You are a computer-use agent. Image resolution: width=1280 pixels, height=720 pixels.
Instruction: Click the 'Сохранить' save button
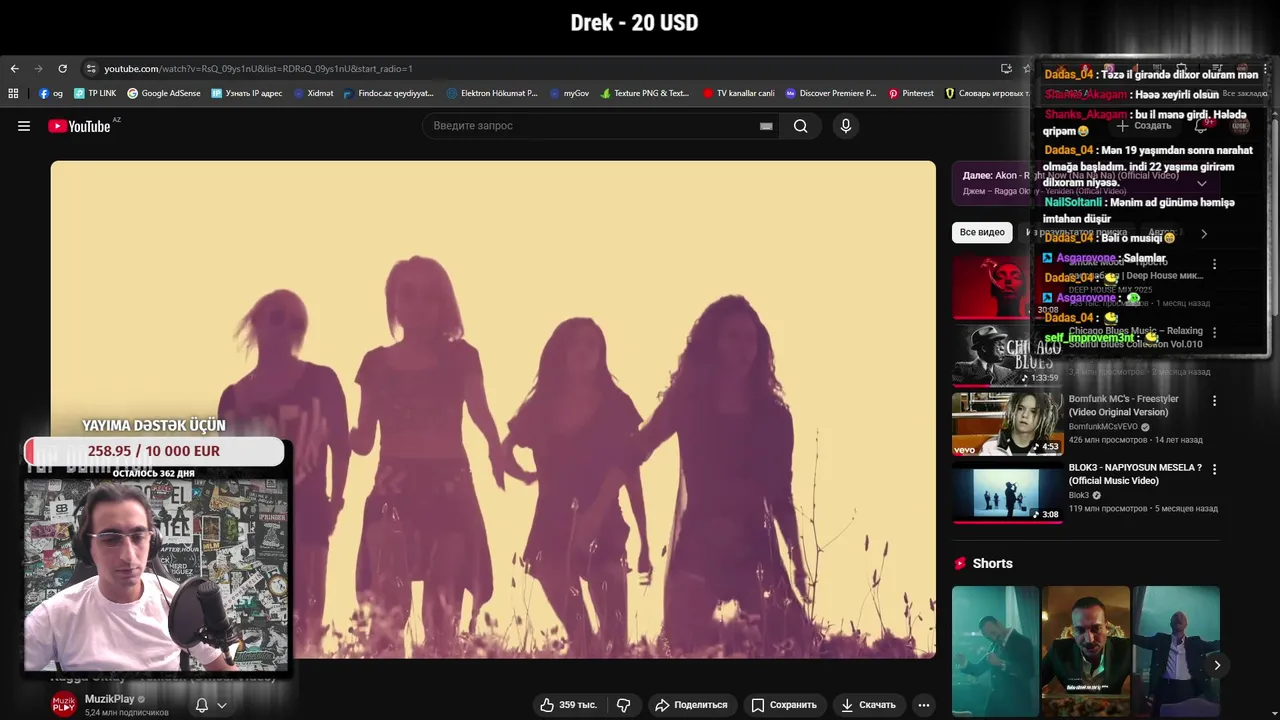tap(784, 705)
